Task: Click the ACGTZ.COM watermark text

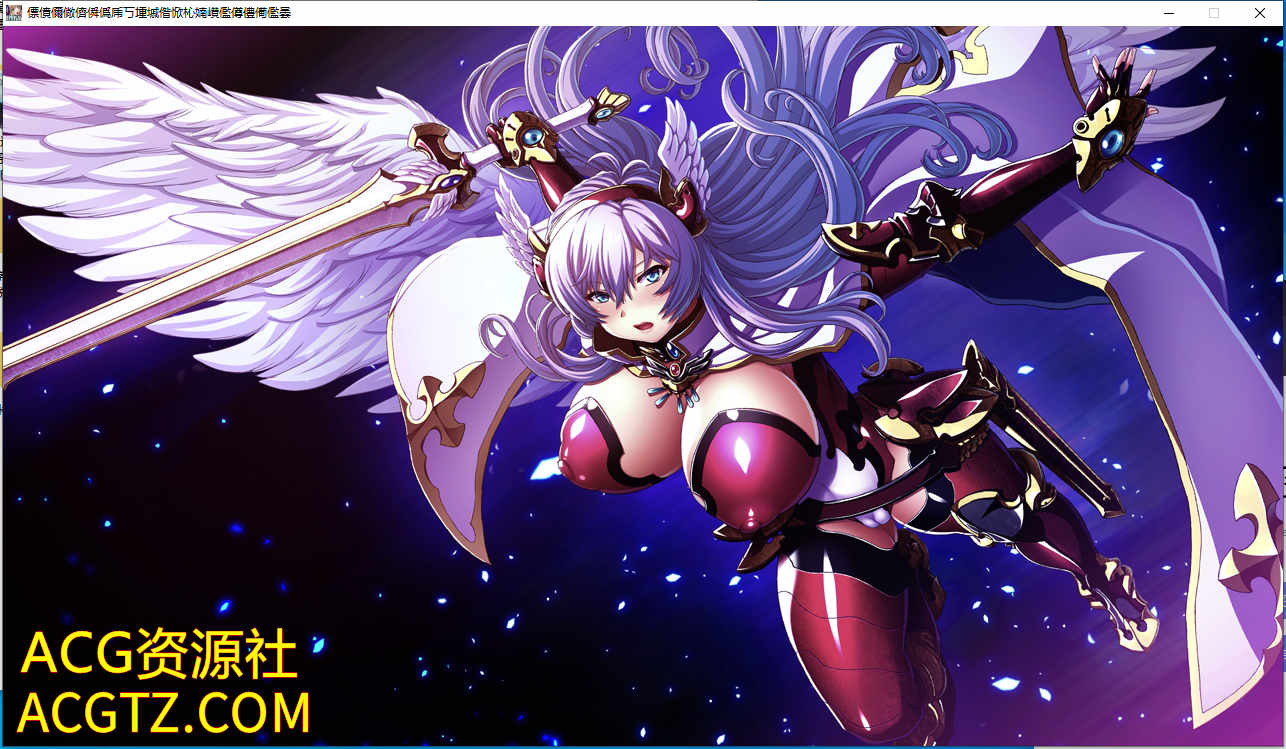Action: click(164, 713)
